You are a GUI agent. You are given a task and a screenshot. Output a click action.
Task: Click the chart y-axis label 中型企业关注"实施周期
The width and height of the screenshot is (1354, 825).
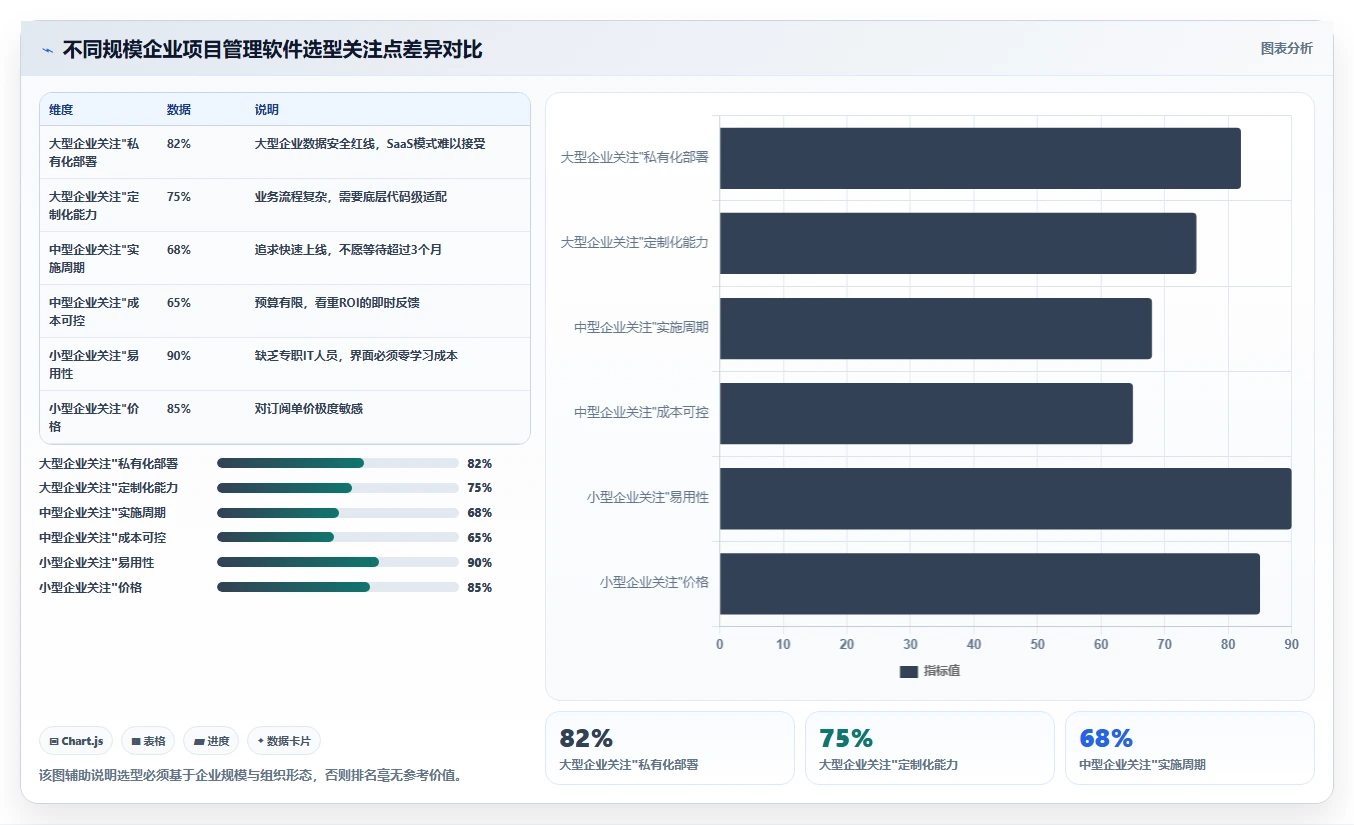tap(641, 327)
